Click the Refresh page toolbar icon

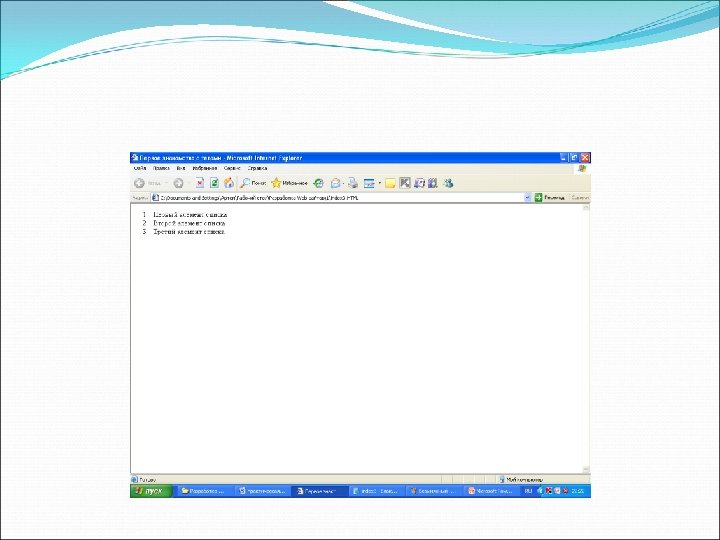click(214, 183)
